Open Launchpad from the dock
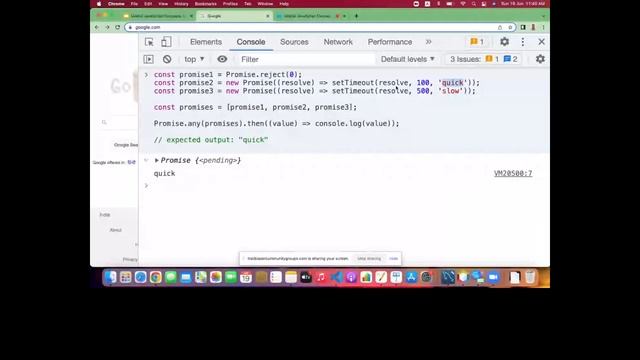Image resolution: width=640 pixels, height=360 pixels. coord(126,278)
